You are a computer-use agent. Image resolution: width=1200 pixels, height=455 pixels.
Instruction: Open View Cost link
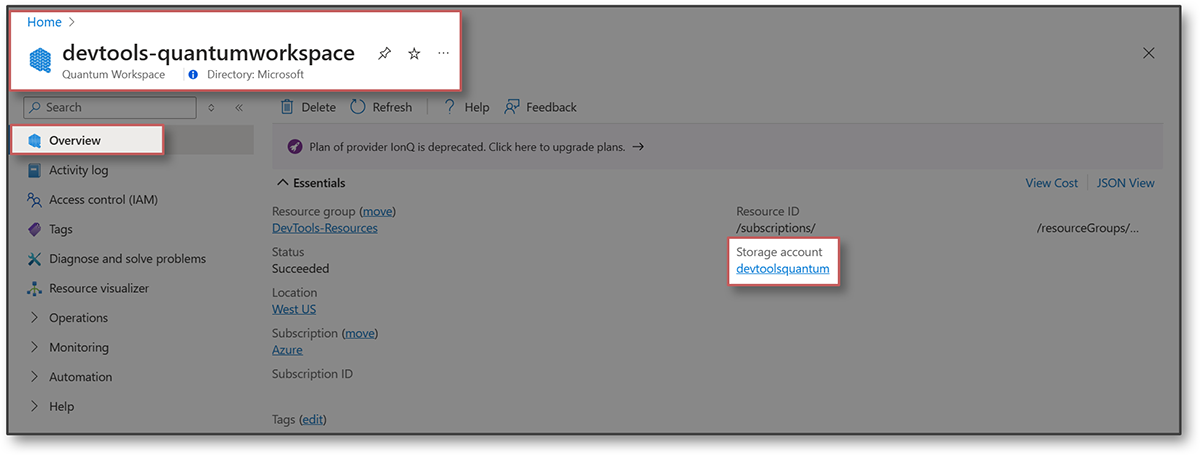(1052, 183)
